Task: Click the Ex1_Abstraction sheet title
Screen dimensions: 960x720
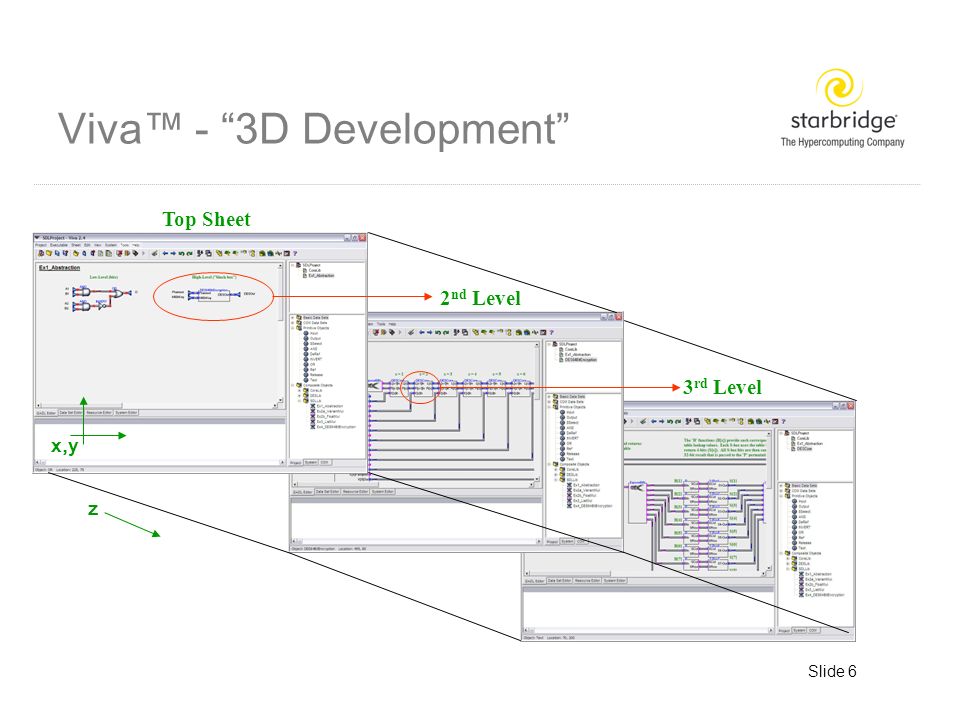Action: coord(59,268)
